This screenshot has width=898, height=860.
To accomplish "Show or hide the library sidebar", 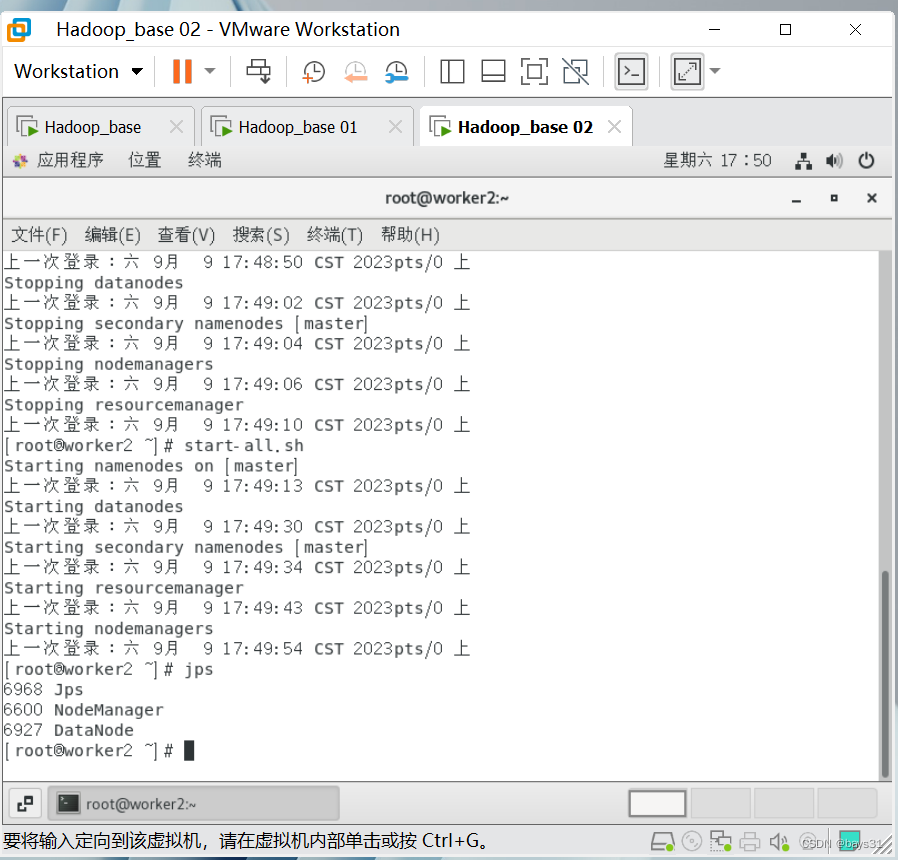I will (x=452, y=72).
